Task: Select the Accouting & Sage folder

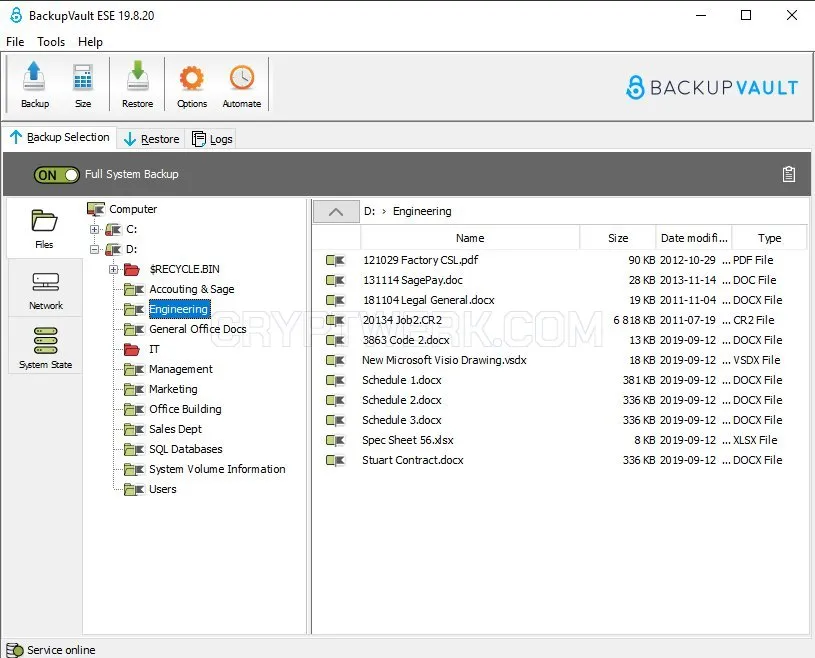Action: click(x=192, y=289)
